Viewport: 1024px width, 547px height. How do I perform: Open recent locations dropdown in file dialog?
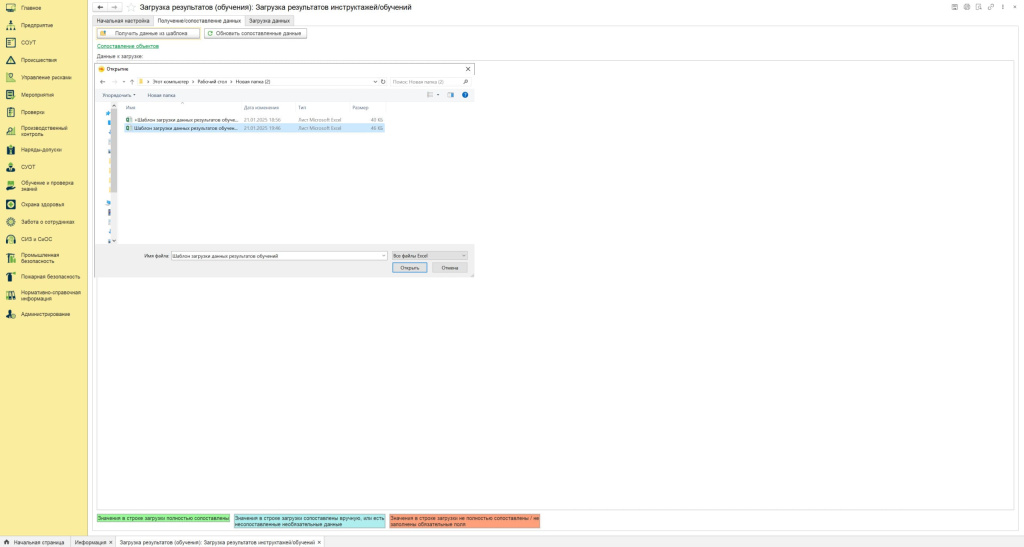123,82
